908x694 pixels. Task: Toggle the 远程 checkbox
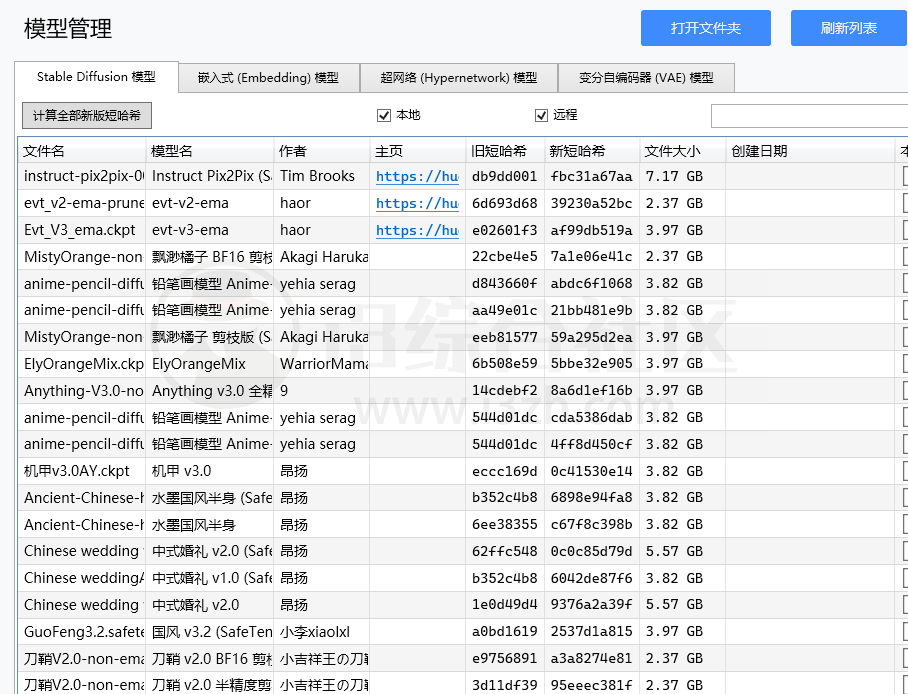[x=541, y=115]
